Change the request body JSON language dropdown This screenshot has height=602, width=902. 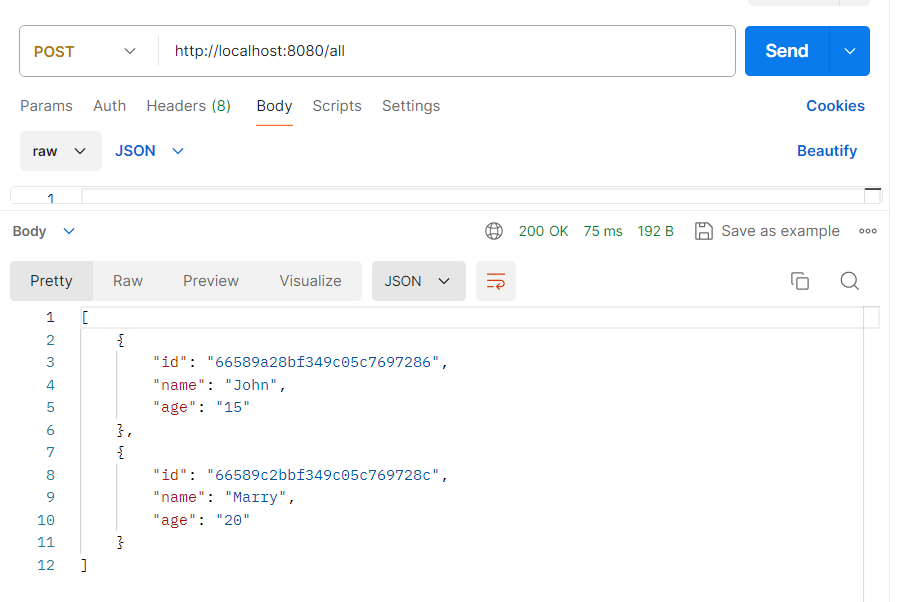[x=150, y=151]
